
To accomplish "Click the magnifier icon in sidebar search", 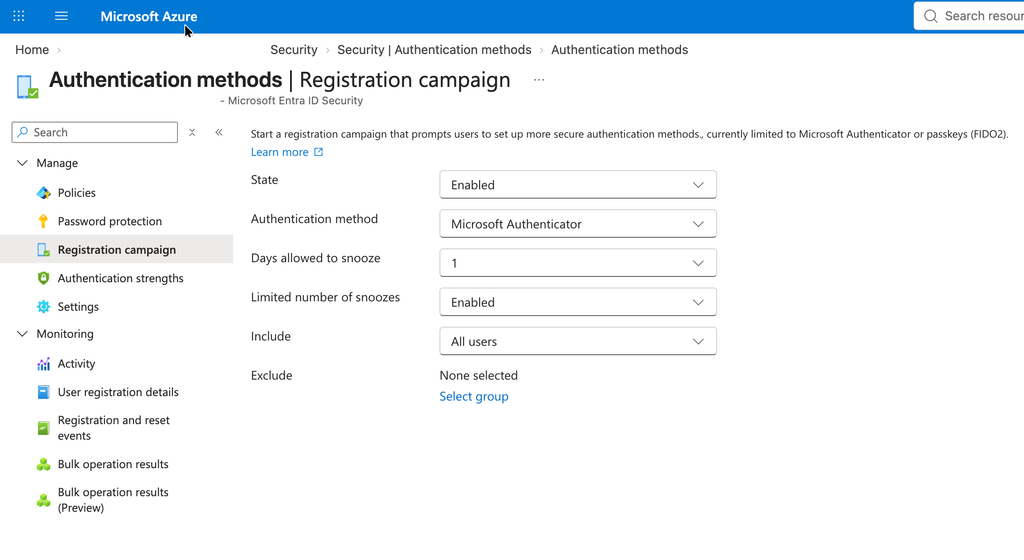I will 23,132.
